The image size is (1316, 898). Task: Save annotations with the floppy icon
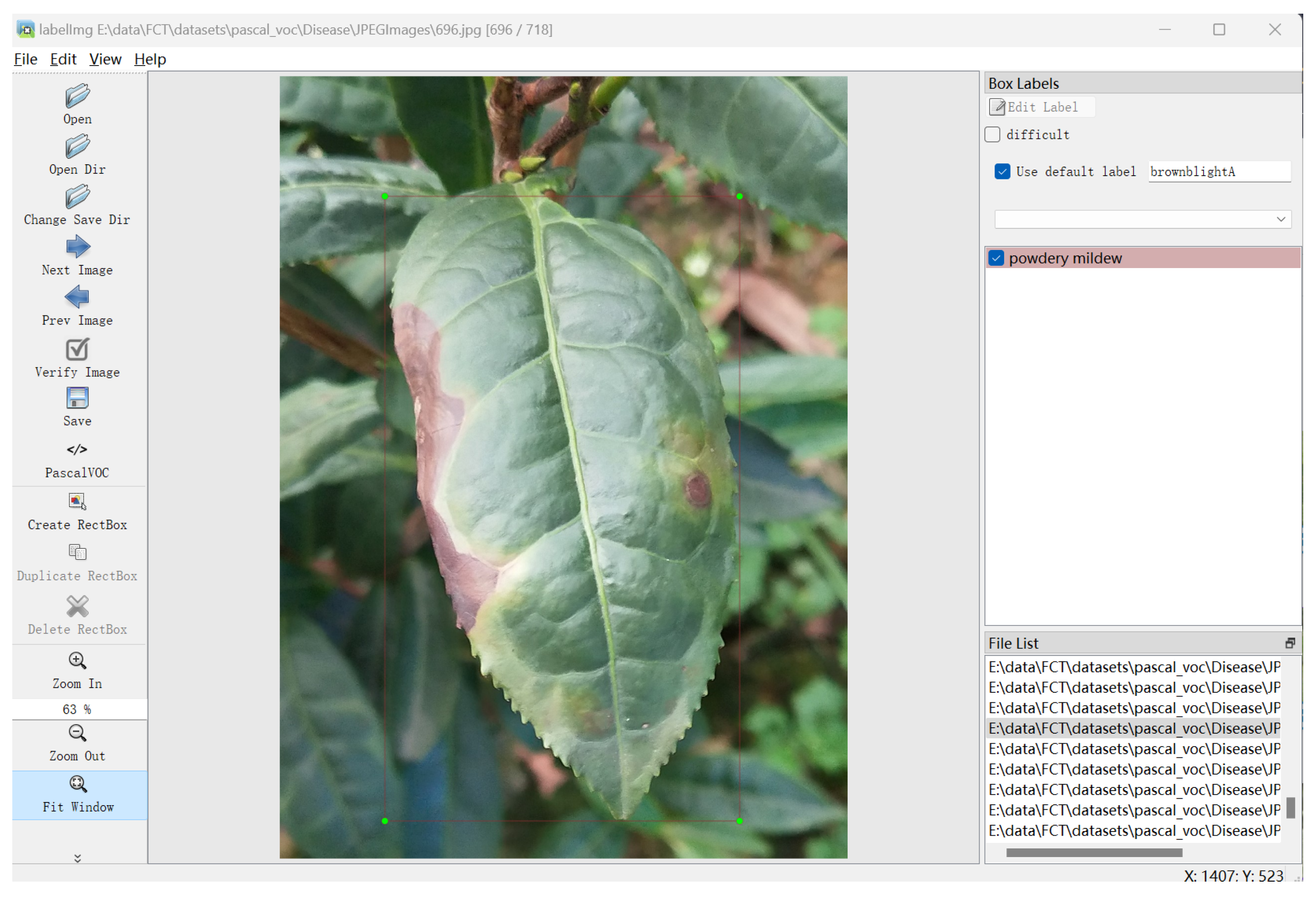click(77, 399)
